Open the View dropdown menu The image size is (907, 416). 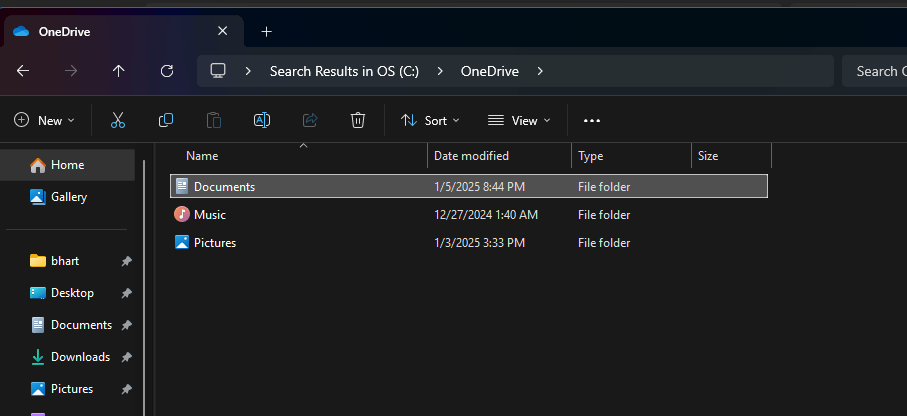coord(519,120)
